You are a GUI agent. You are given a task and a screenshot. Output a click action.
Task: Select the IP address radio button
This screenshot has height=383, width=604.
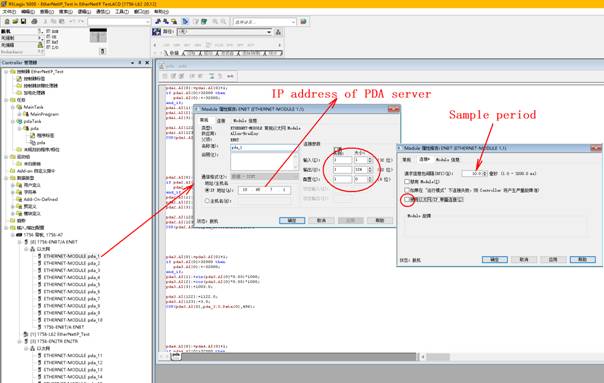pyautogui.click(x=207, y=190)
